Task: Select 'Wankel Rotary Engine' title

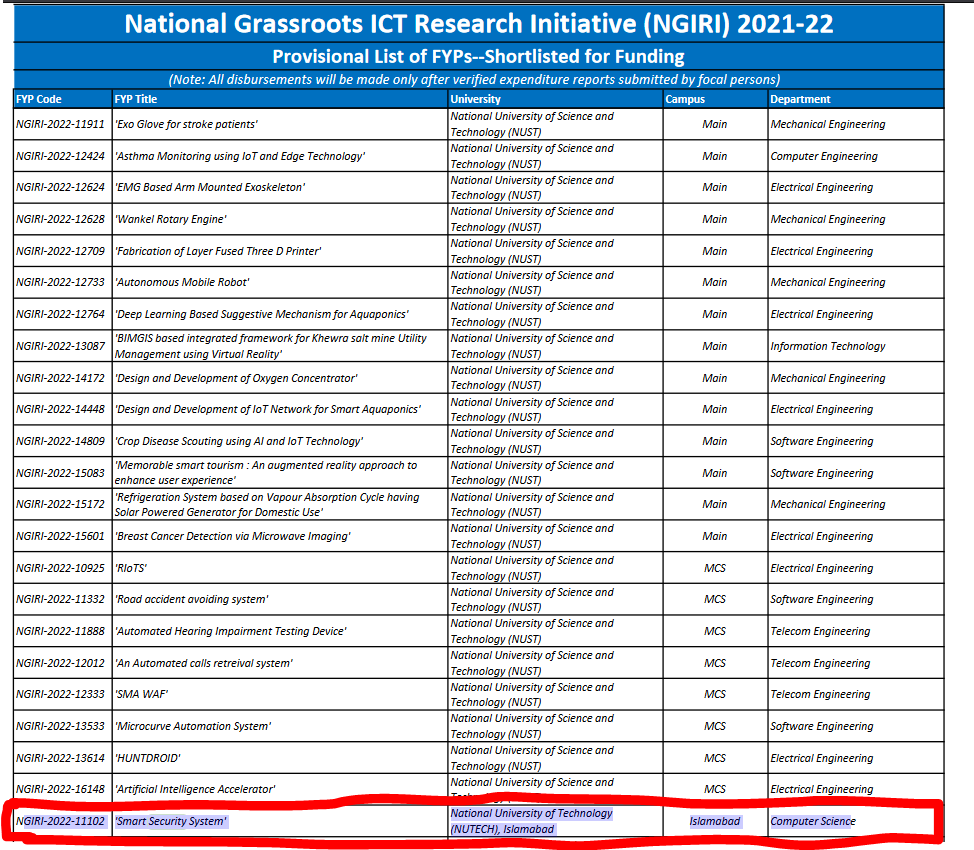Action: point(171,219)
